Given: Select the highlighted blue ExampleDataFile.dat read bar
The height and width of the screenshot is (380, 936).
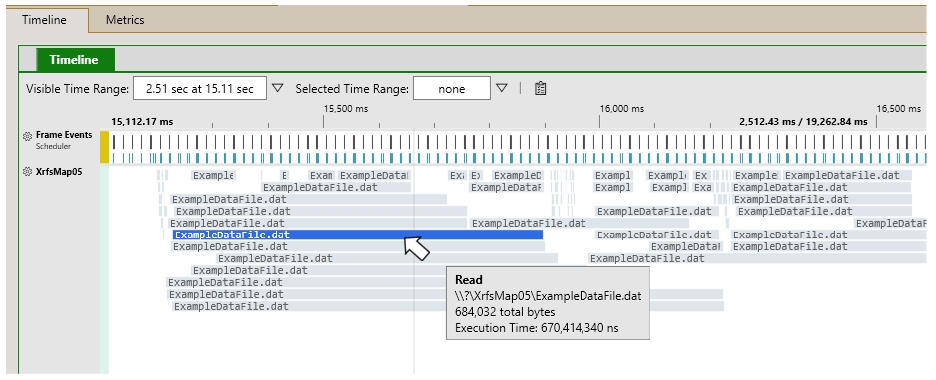Looking at the screenshot, I should tap(358, 234).
